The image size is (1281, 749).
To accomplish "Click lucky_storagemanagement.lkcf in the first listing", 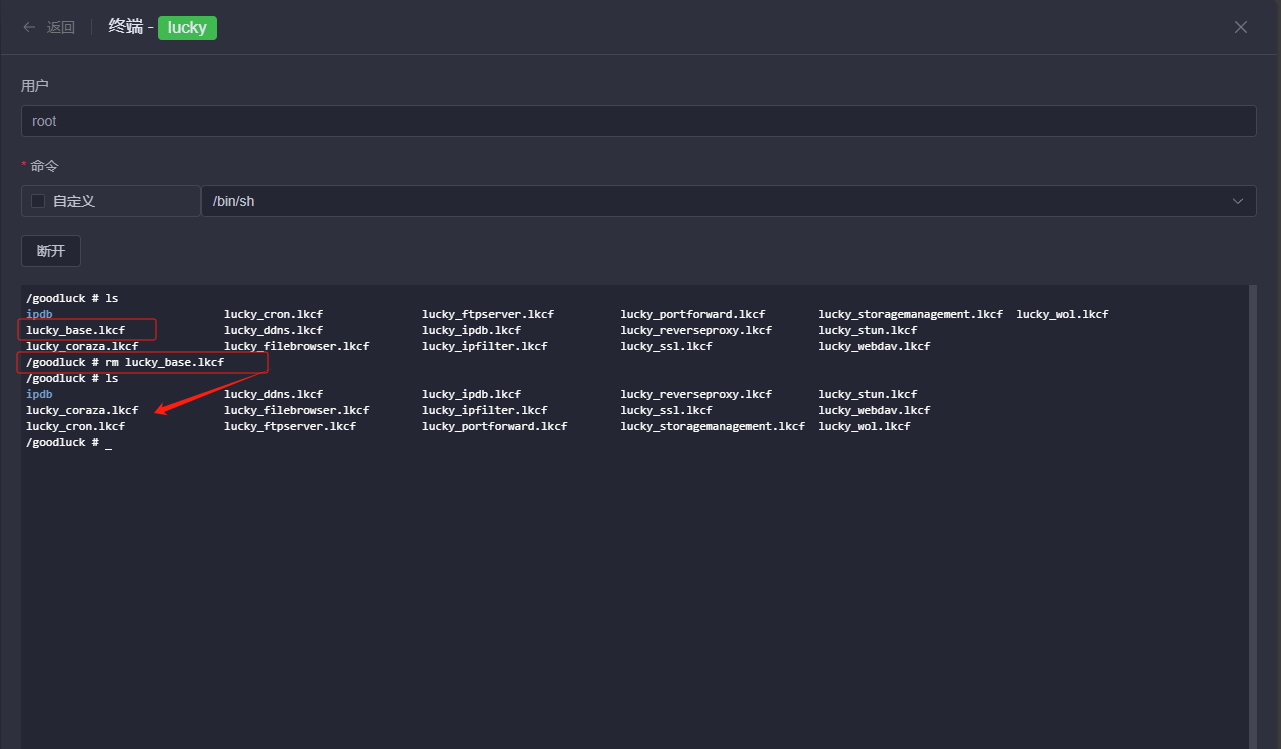I will 910,314.
